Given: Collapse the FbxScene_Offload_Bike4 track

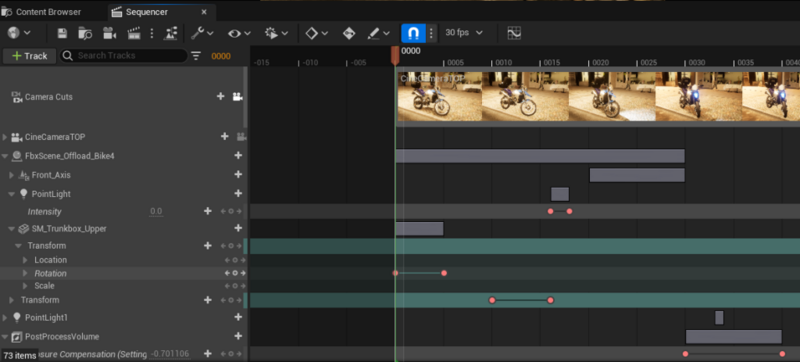Looking at the screenshot, I should pyautogui.click(x=5, y=156).
